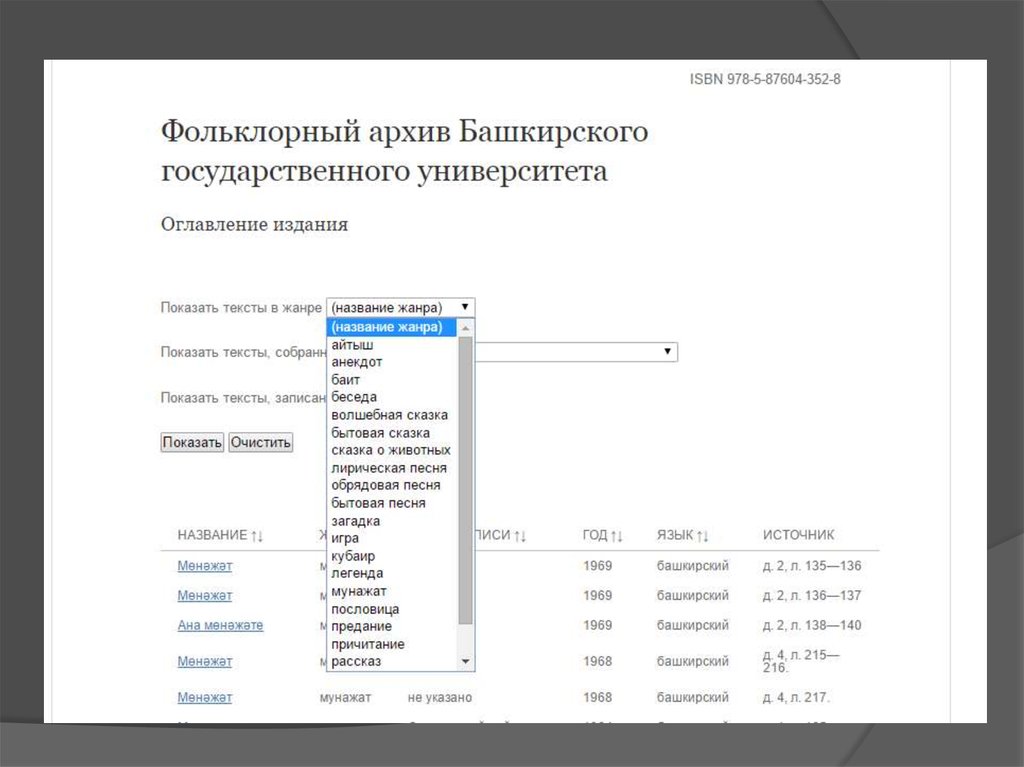This screenshot has width=1024, height=767.
Task: Click scroll-down arrow in genre list
Action: pyautogui.click(x=465, y=662)
